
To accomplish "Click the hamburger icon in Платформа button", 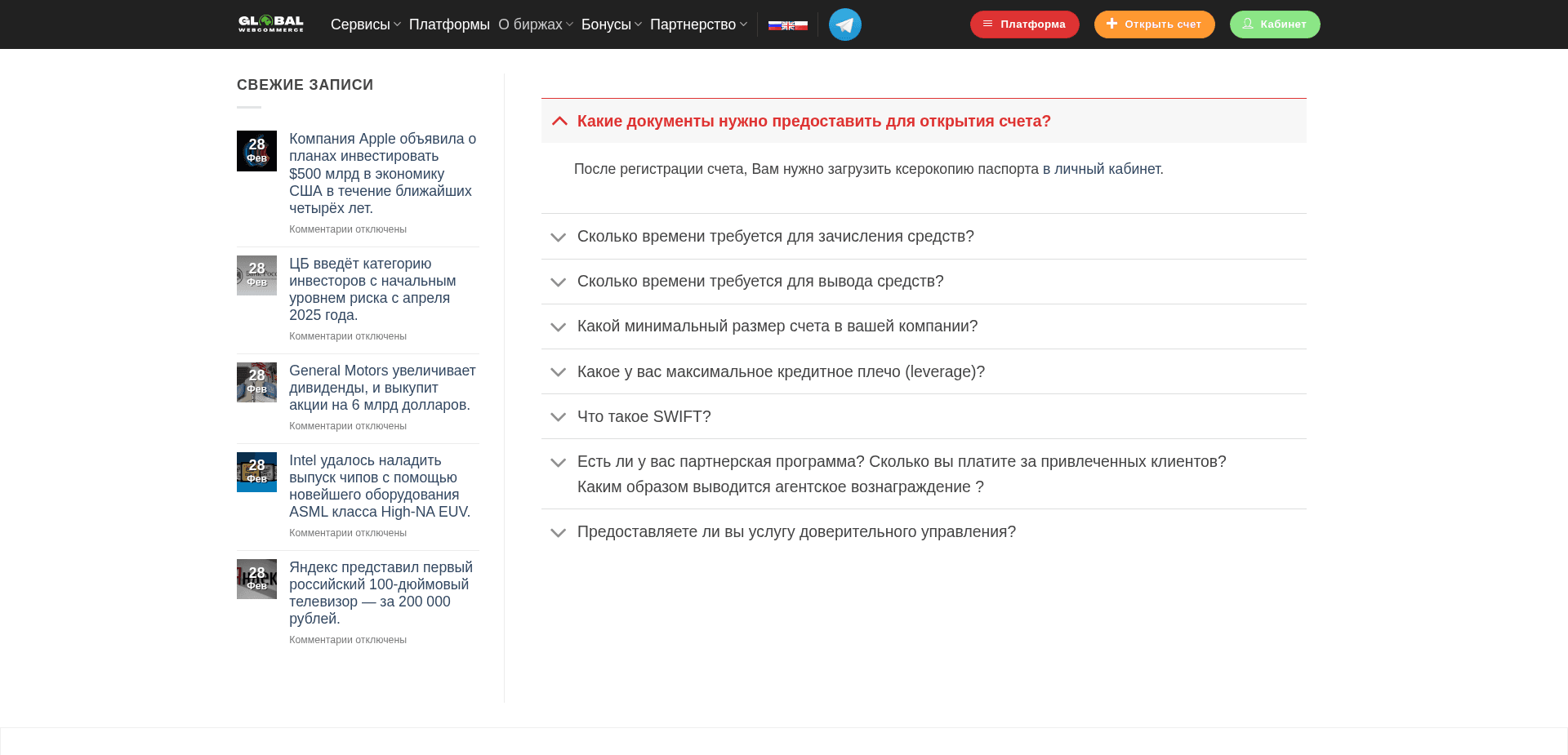I will point(990,24).
